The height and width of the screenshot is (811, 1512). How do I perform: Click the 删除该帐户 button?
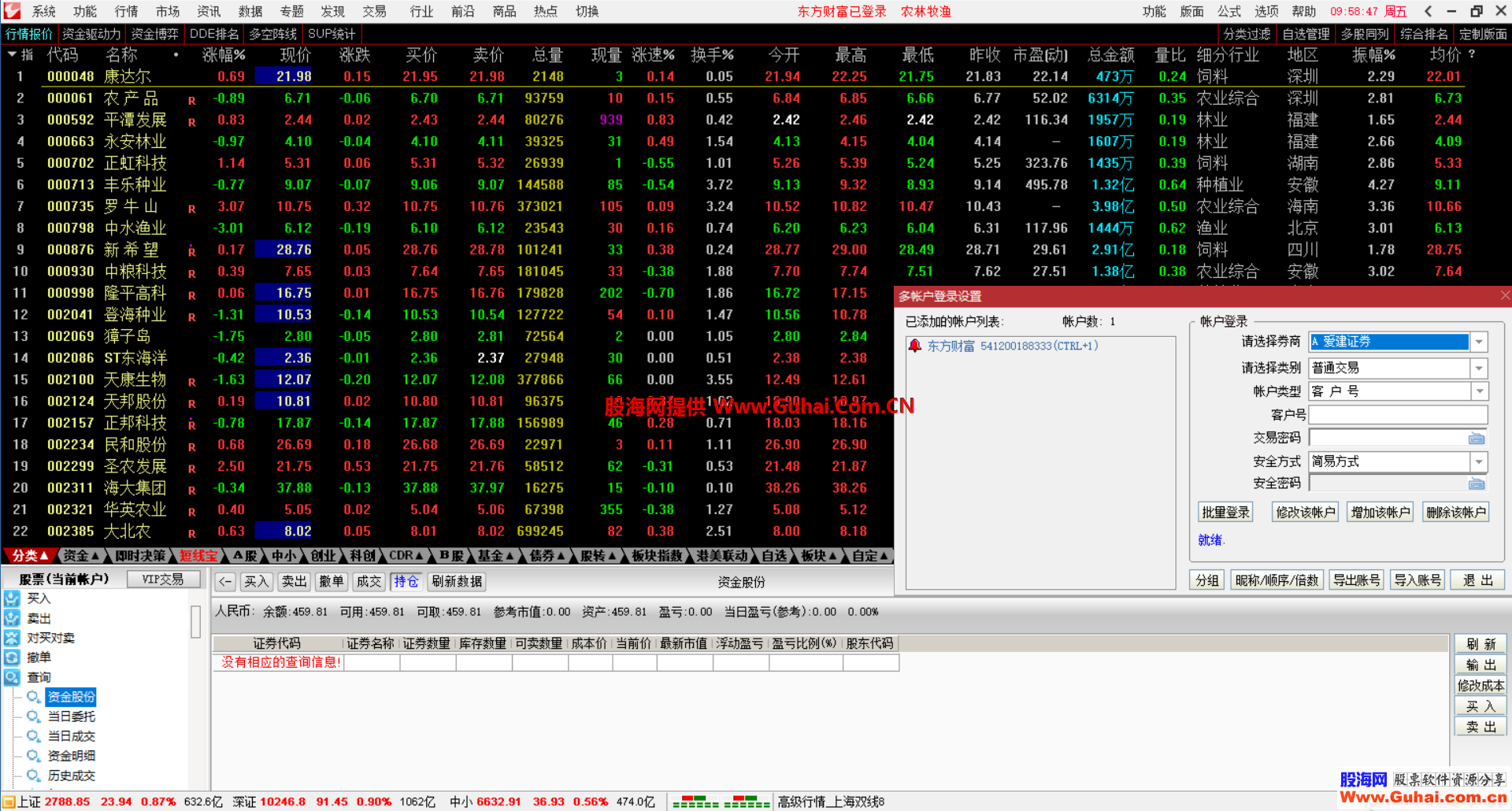pyautogui.click(x=1456, y=513)
